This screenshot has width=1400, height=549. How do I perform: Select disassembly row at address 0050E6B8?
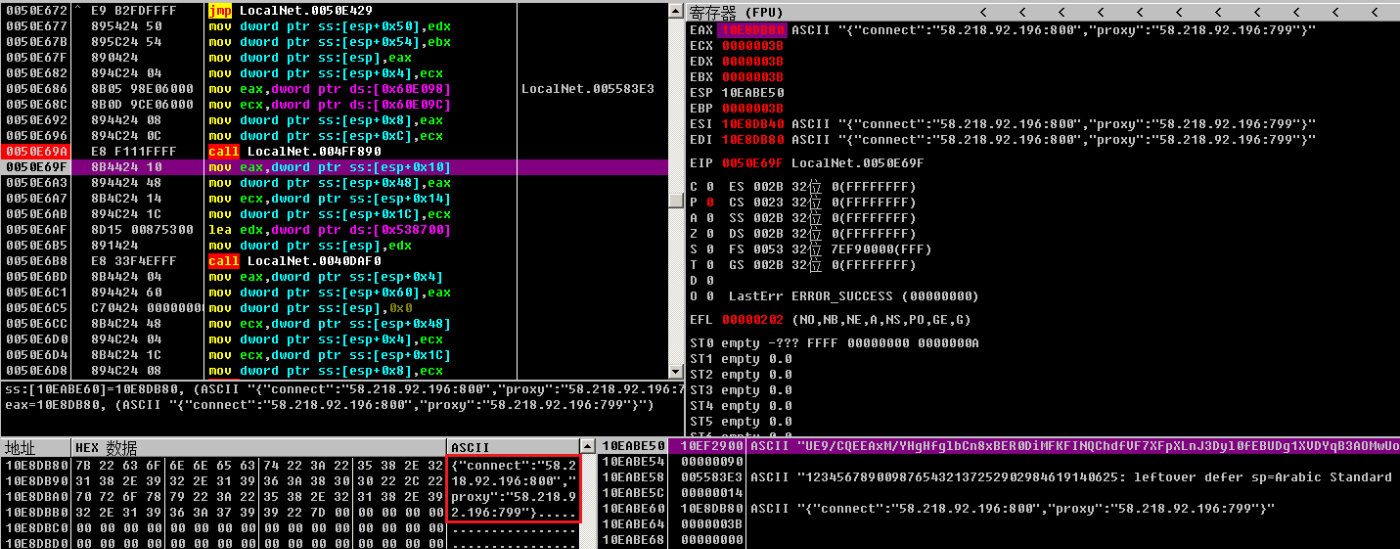[x=334, y=261]
